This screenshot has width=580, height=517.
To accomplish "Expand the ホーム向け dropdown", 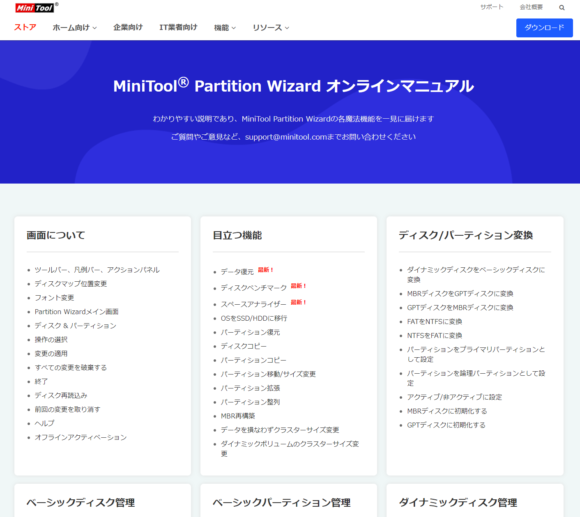I will click(74, 28).
